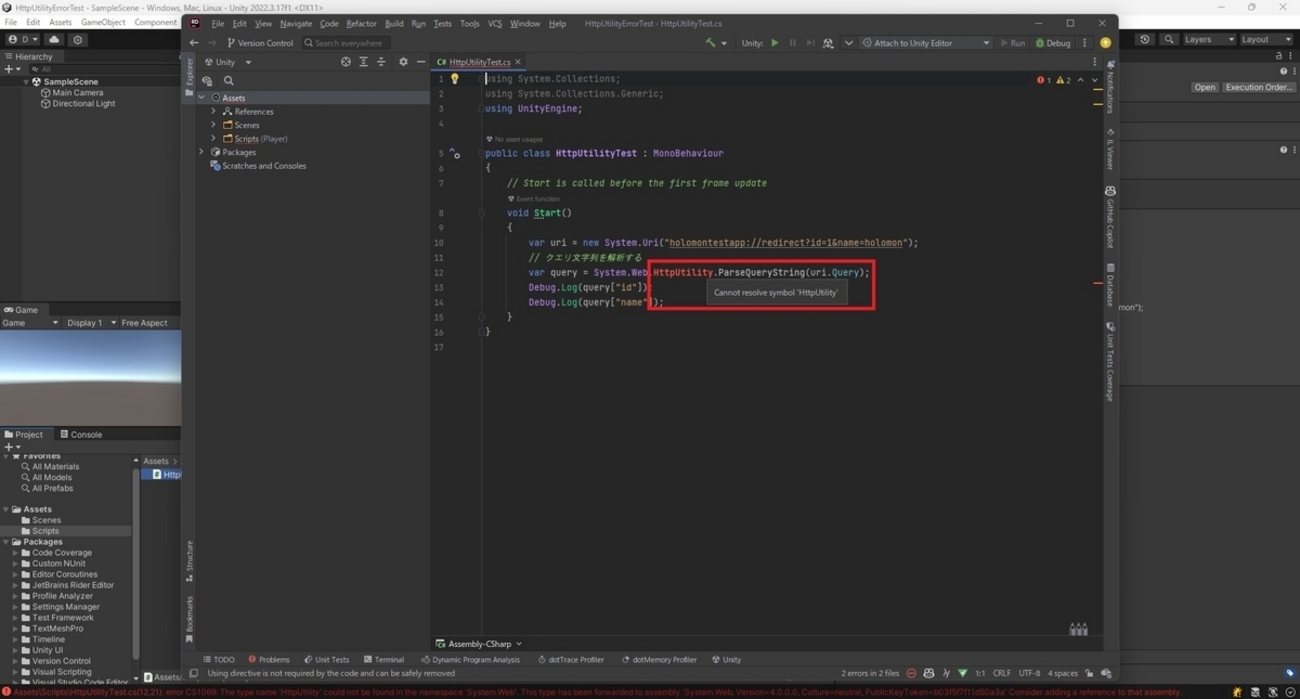The image size is (1300, 699).
Task: Click the Search everywhere field
Action: point(345,43)
